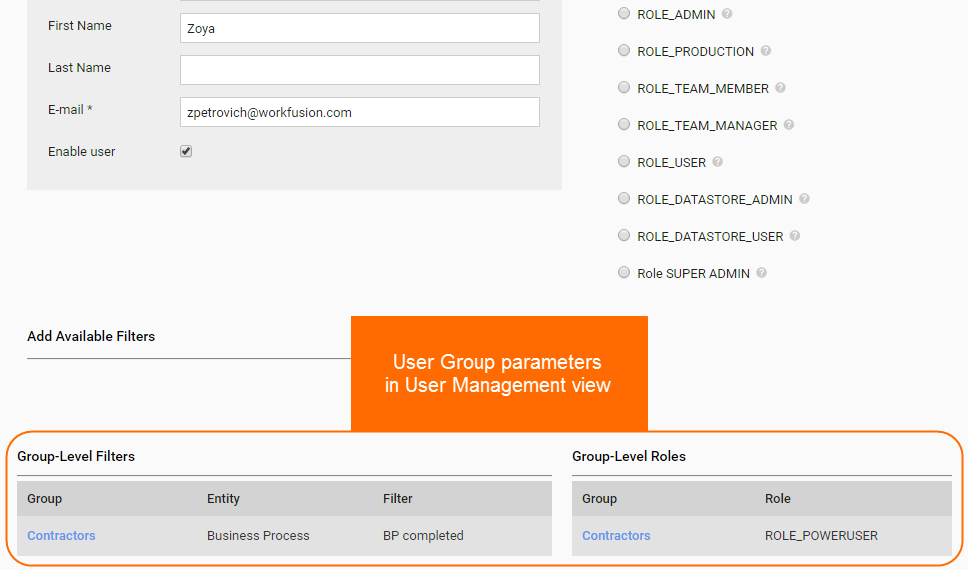Viewport: 968px width, 570px height.
Task: Click the BP completed filter cell
Action: click(x=423, y=535)
